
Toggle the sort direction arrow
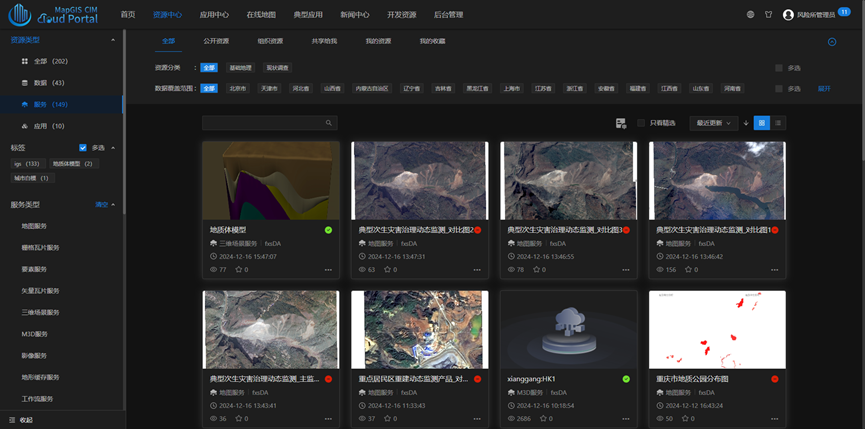(746, 123)
